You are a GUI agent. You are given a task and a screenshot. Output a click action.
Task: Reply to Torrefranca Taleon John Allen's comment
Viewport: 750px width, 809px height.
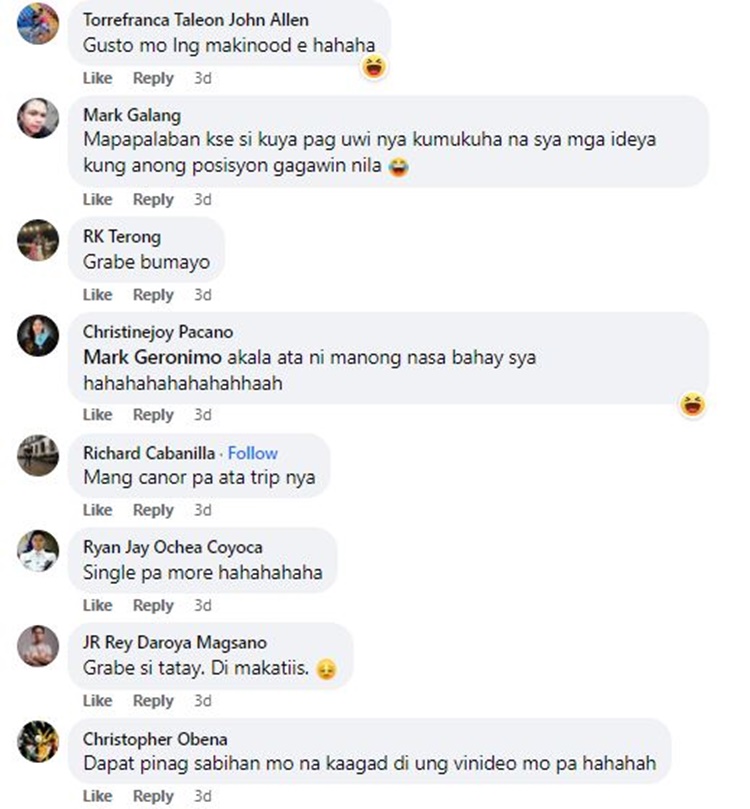[153, 78]
